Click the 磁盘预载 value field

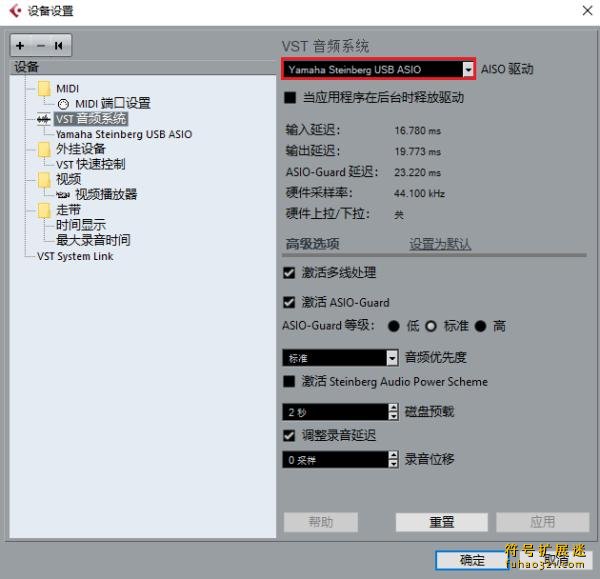(335, 412)
